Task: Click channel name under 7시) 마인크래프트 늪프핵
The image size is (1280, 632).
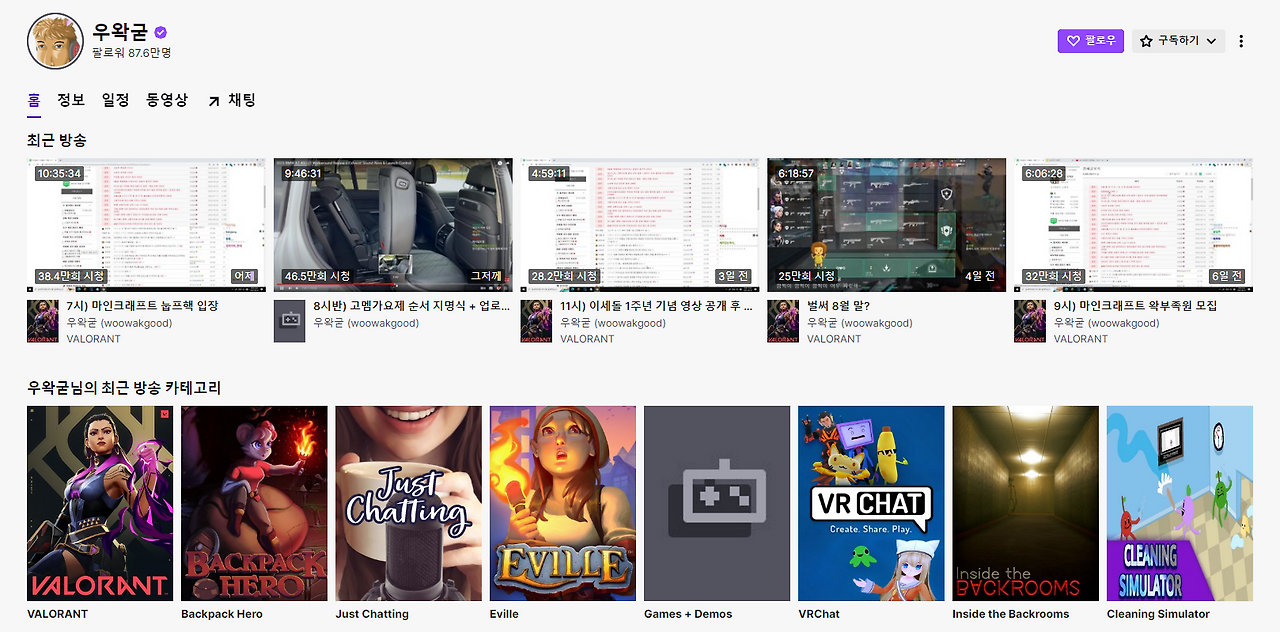Action: (119, 323)
